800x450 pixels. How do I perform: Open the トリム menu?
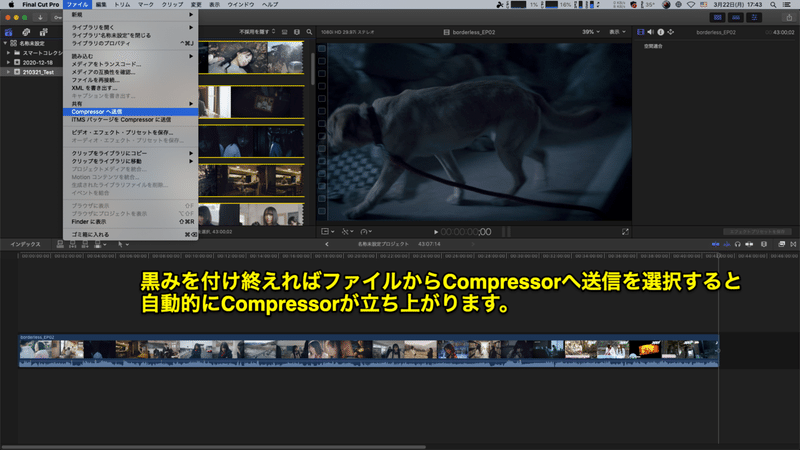(x=122, y=5)
